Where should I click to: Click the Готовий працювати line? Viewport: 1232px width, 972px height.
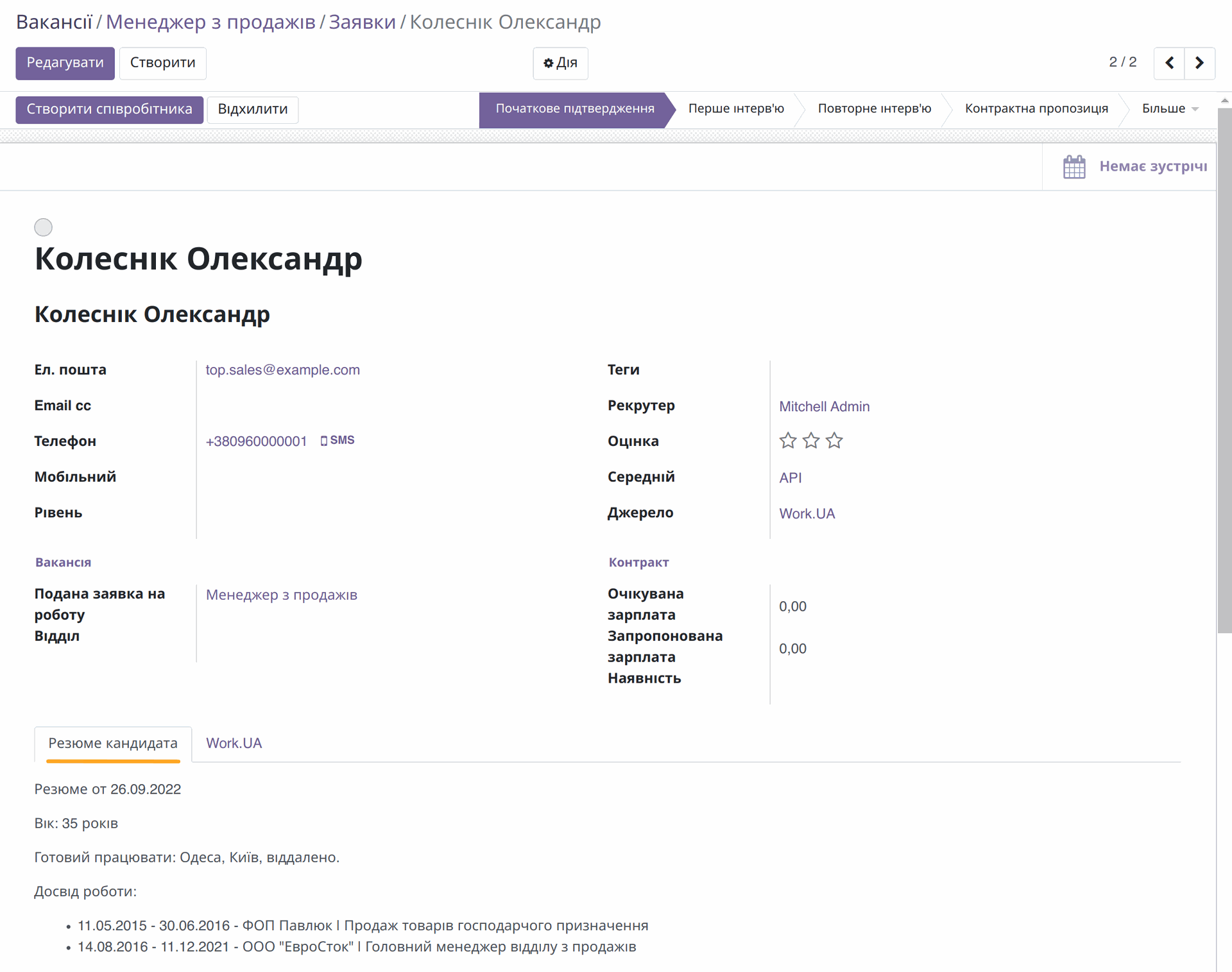tap(187, 858)
